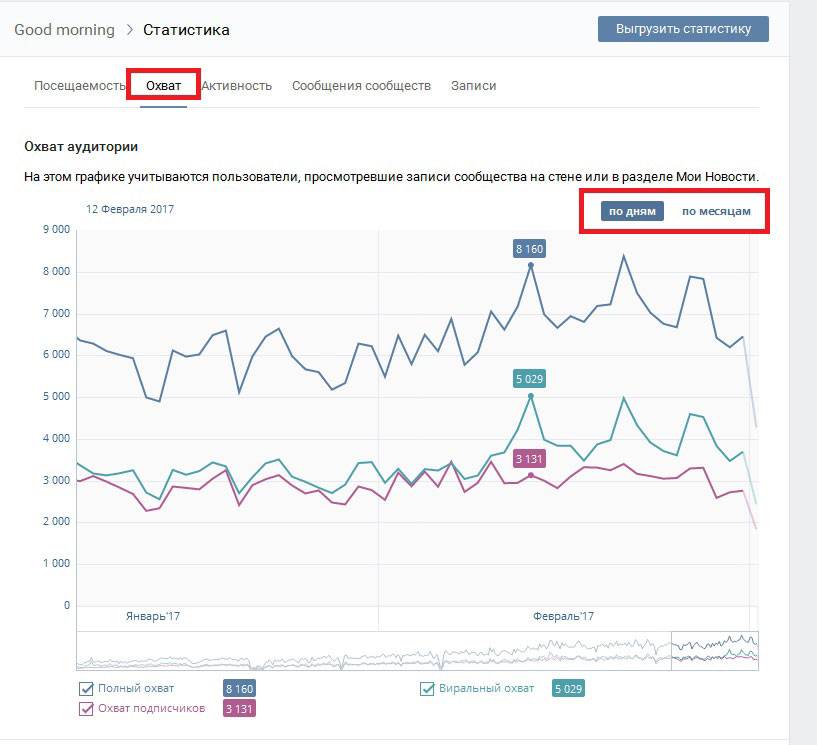Switch to the Записи tab

[x=473, y=86]
